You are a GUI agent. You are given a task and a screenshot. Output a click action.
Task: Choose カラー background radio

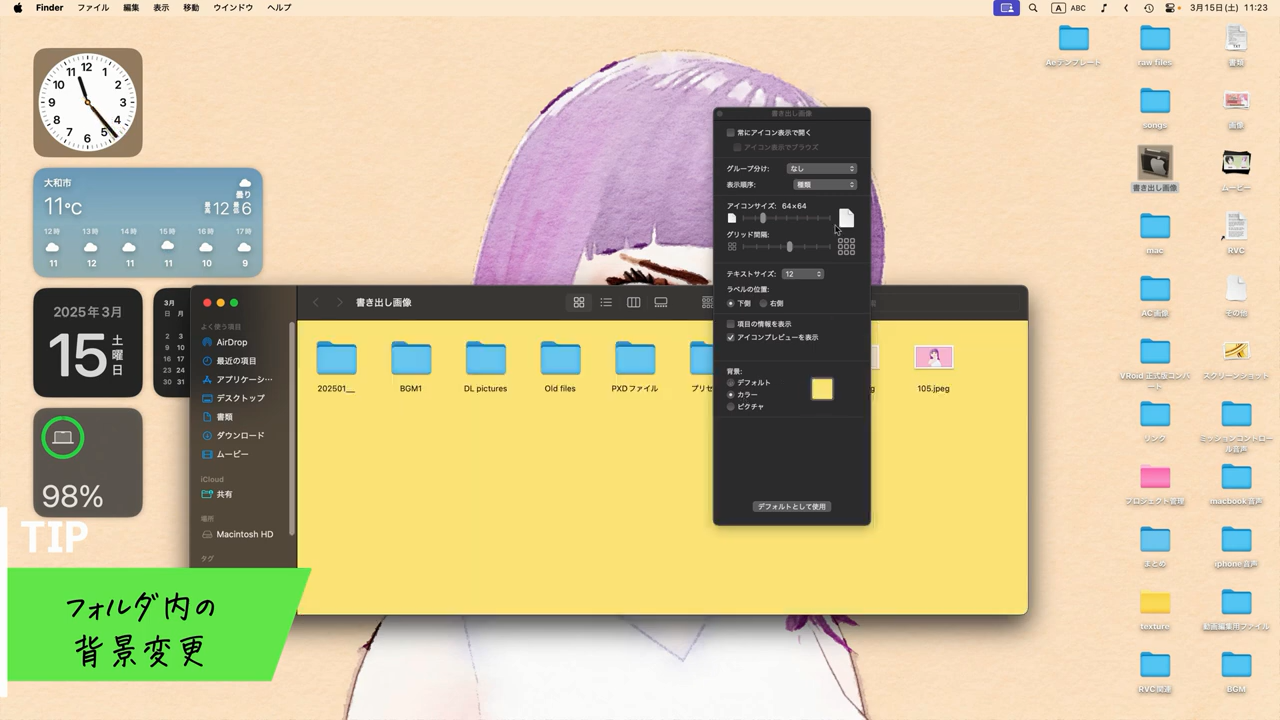point(731,395)
